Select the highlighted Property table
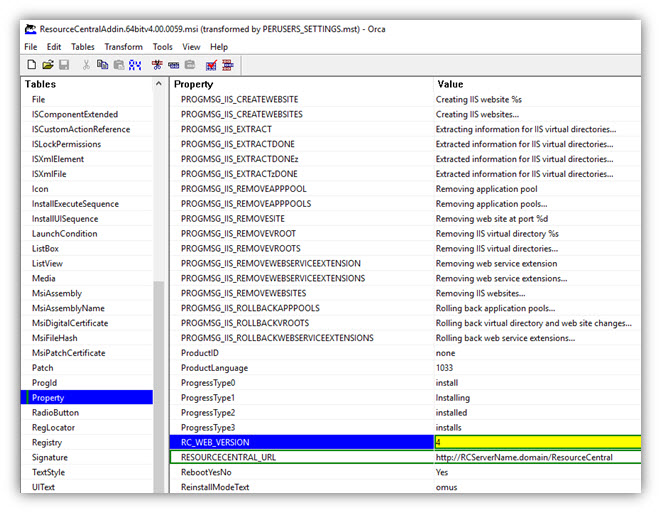 87,398
